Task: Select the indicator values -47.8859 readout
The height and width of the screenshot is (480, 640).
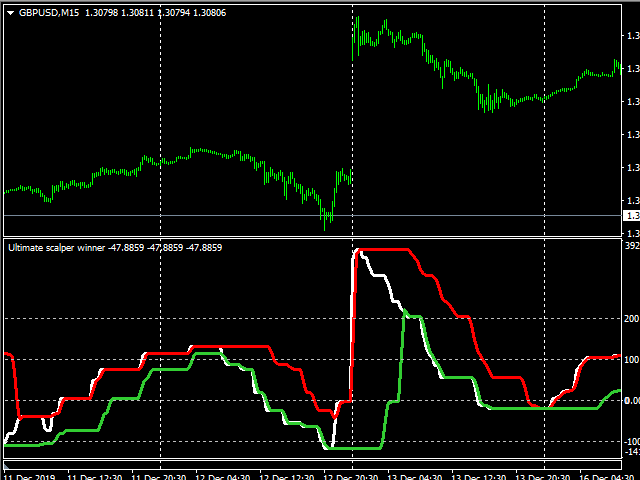Action: (x=165, y=248)
